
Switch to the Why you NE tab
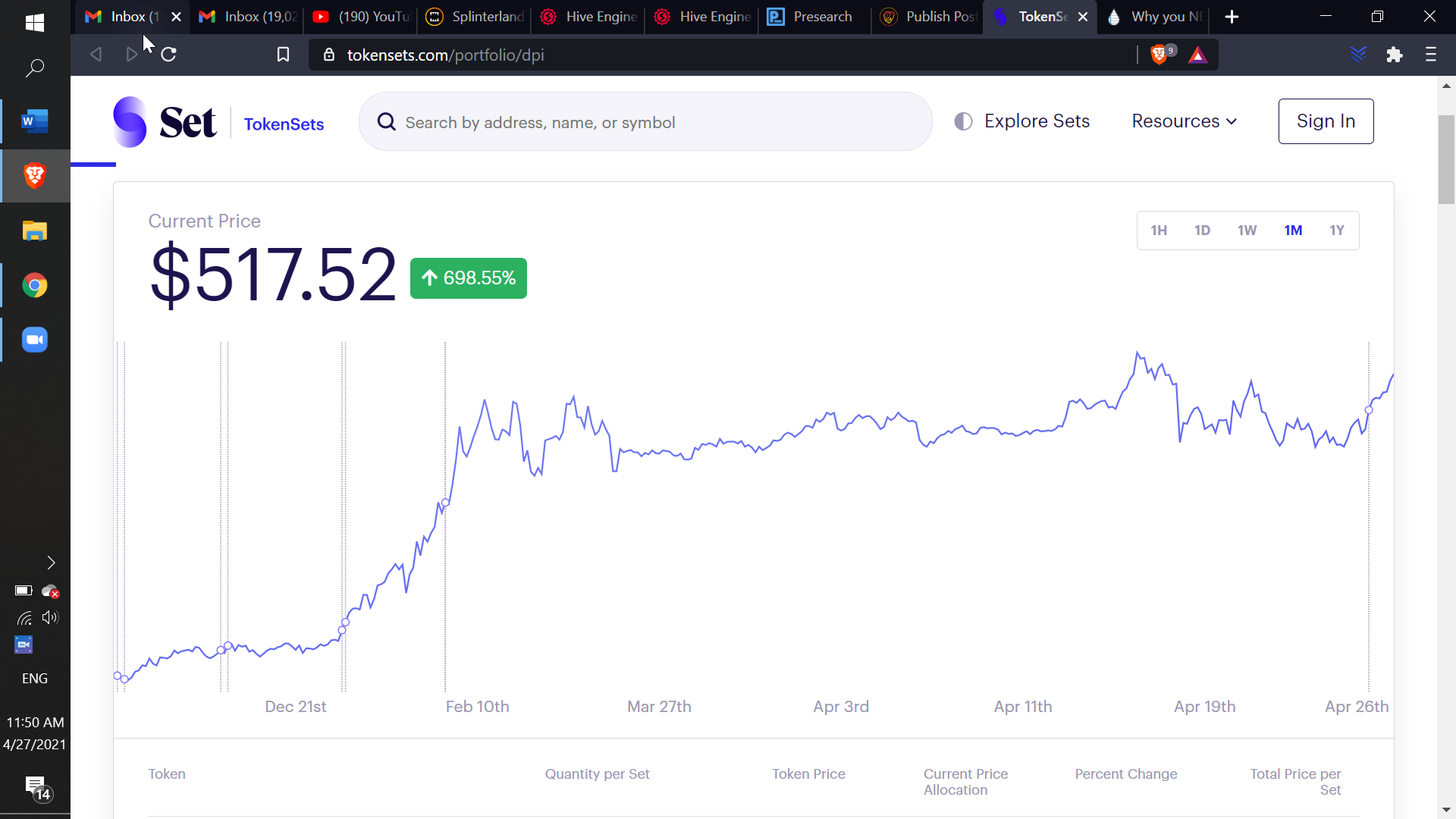pos(1155,17)
